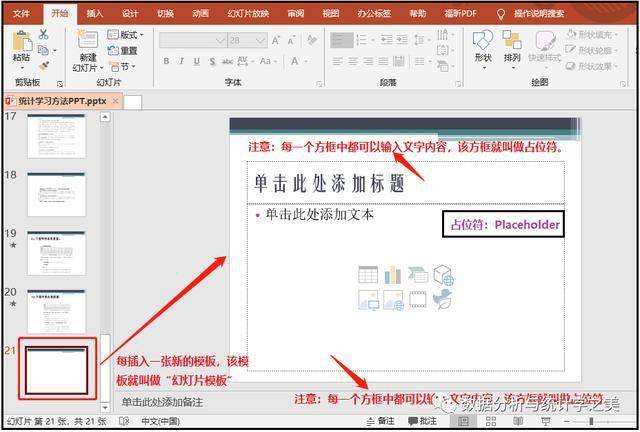The width and height of the screenshot is (640, 432).
Task: Open the Change Case (Aa) dropdown
Action: (268, 61)
